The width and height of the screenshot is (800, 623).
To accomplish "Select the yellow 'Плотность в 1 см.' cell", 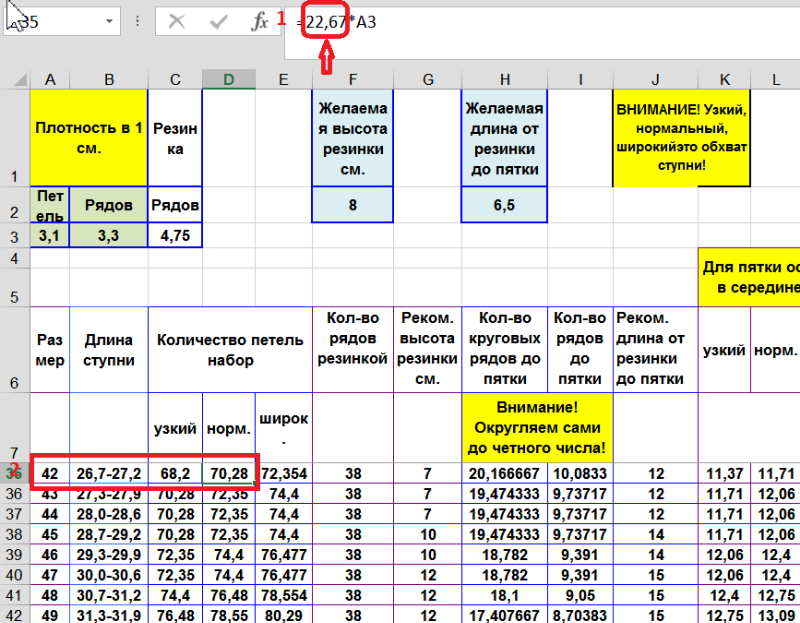I will (89, 137).
